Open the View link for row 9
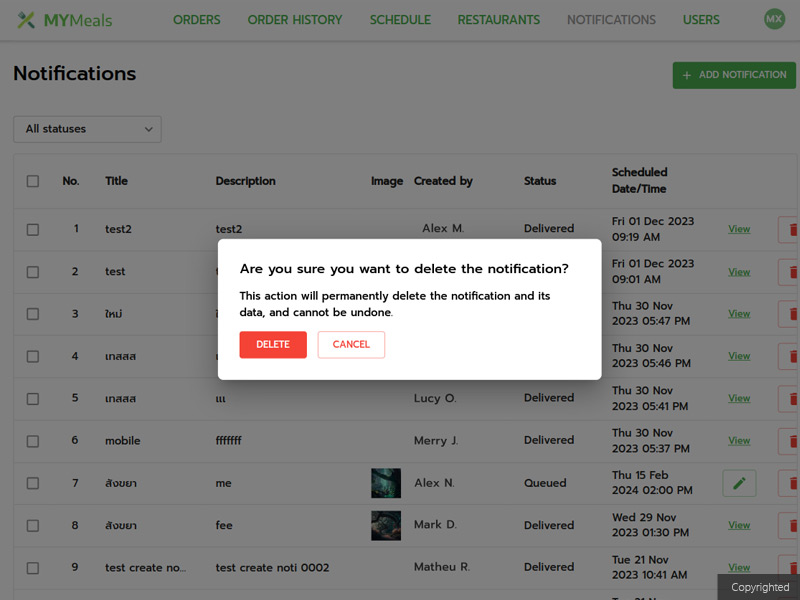Screen dimensions: 800x600 739,567
